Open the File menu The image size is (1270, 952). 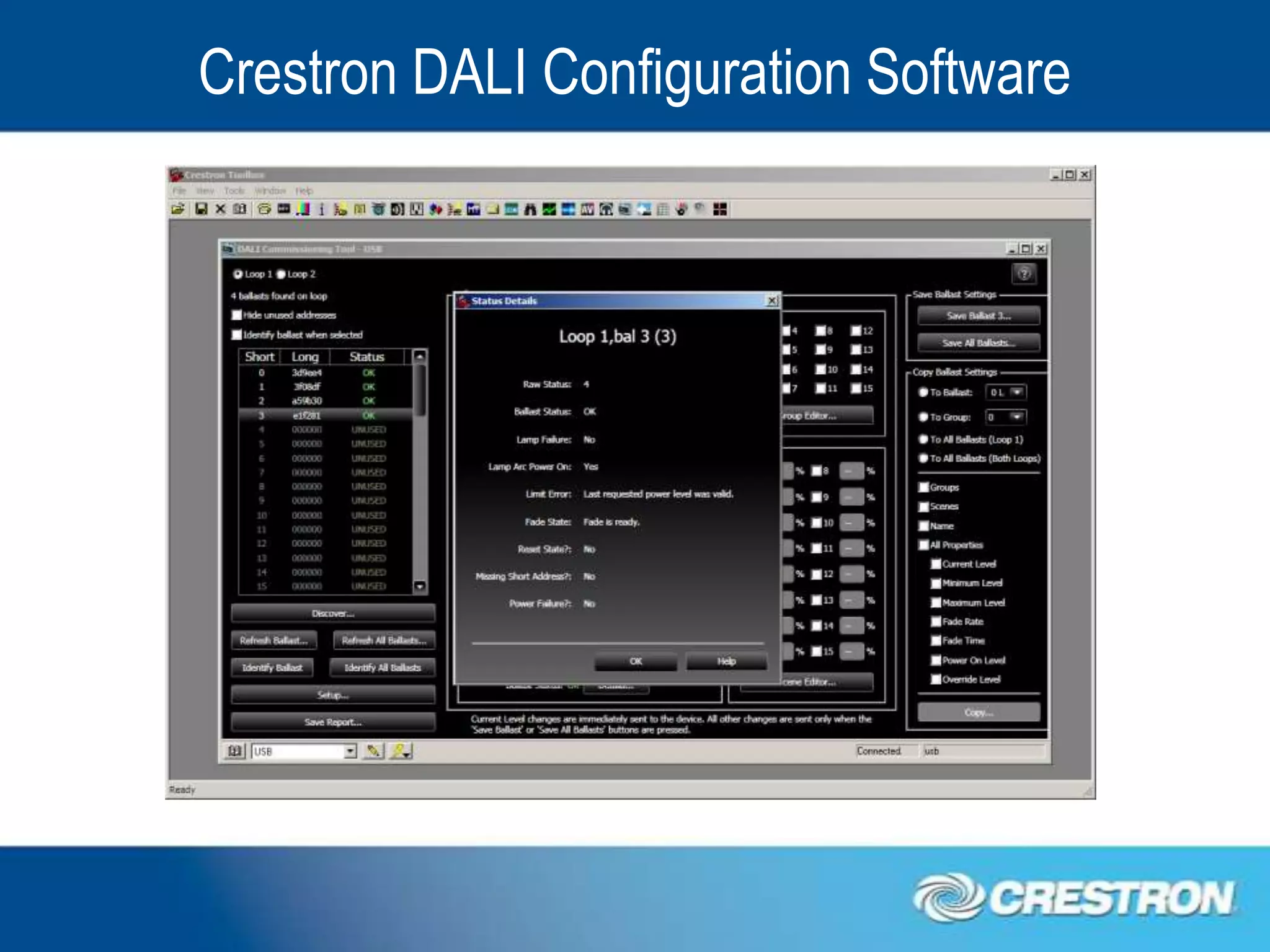(179, 191)
